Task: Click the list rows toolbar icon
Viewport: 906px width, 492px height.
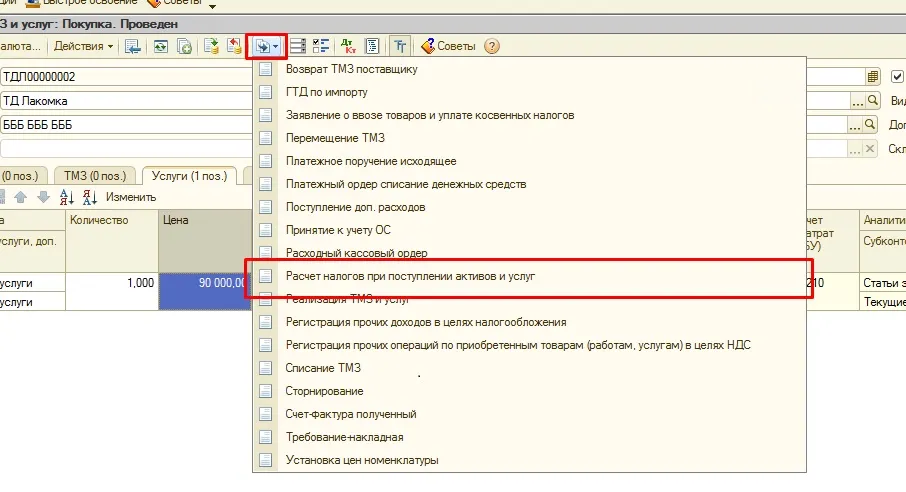Action: coord(298,46)
